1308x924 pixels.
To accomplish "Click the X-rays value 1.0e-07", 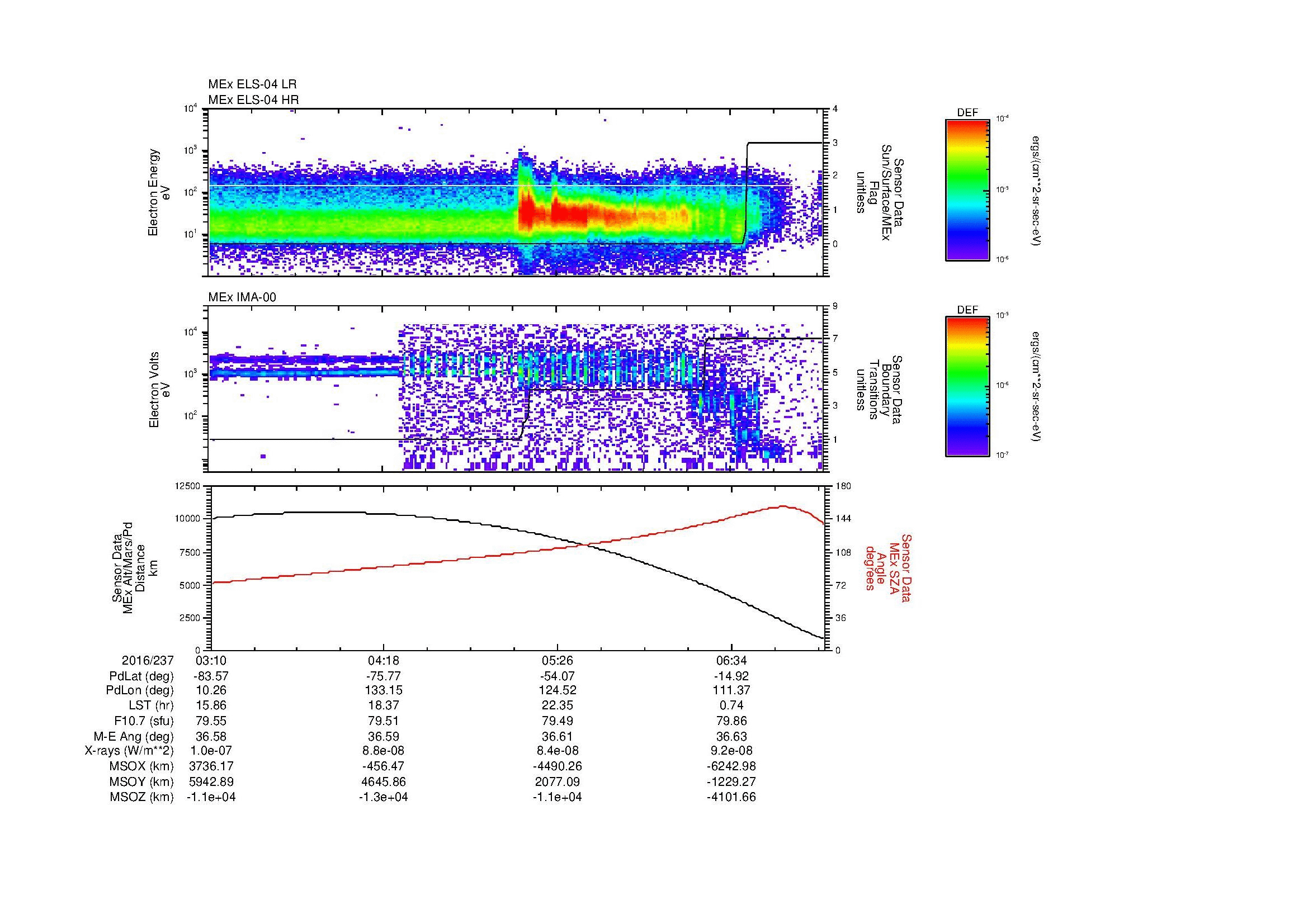I will click(211, 751).
